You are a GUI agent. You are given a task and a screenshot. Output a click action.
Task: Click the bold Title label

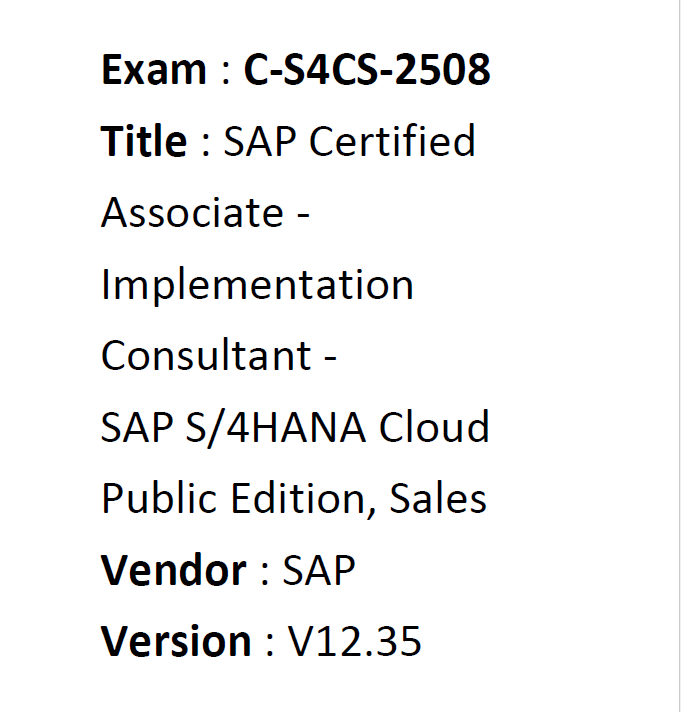coord(143,141)
